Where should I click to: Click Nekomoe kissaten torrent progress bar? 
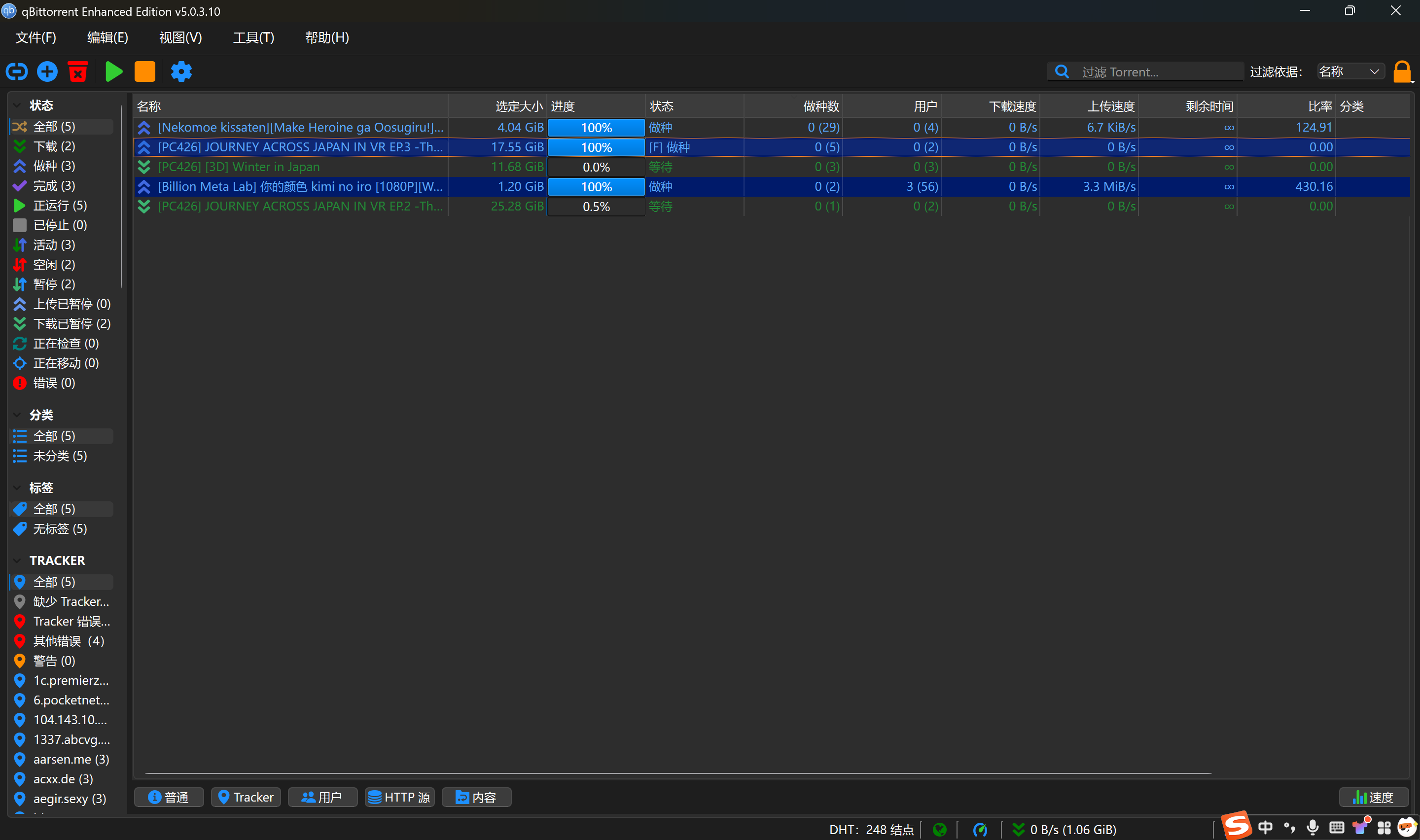[x=596, y=128]
